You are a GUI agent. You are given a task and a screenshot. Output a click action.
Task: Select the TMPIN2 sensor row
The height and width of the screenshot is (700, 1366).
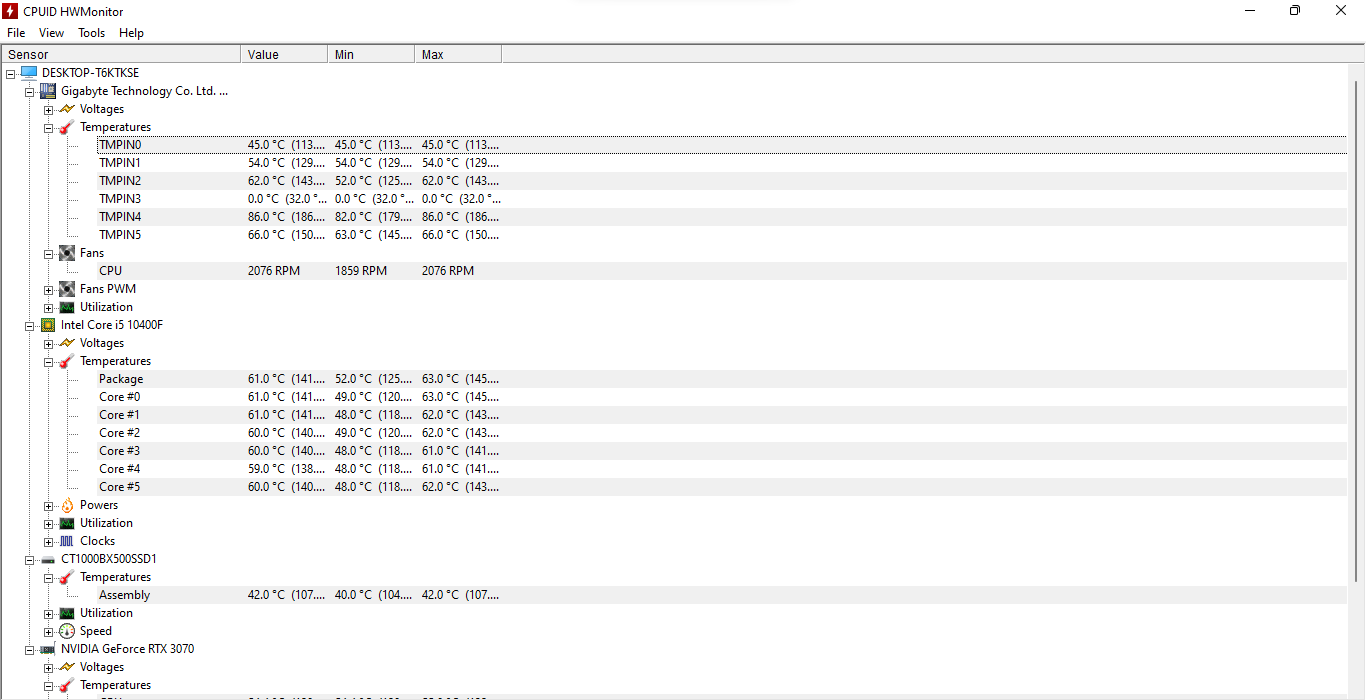[x=722, y=181]
